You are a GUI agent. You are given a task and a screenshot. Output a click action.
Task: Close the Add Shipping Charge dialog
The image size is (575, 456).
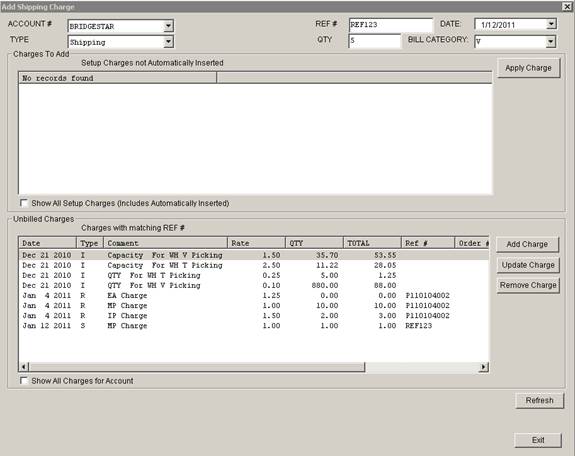pyautogui.click(x=567, y=6)
